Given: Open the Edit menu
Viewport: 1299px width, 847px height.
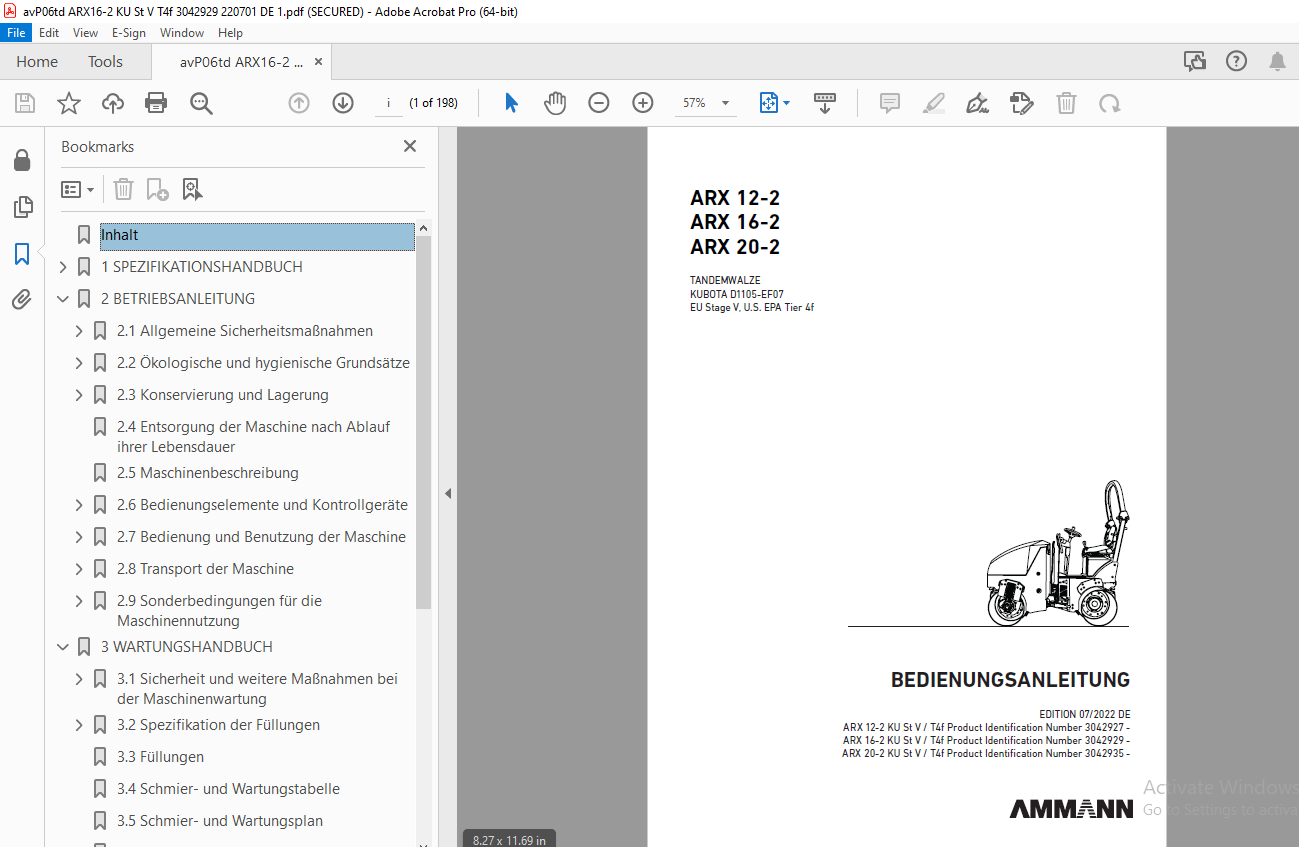Looking at the screenshot, I should click(x=49, y=33).
